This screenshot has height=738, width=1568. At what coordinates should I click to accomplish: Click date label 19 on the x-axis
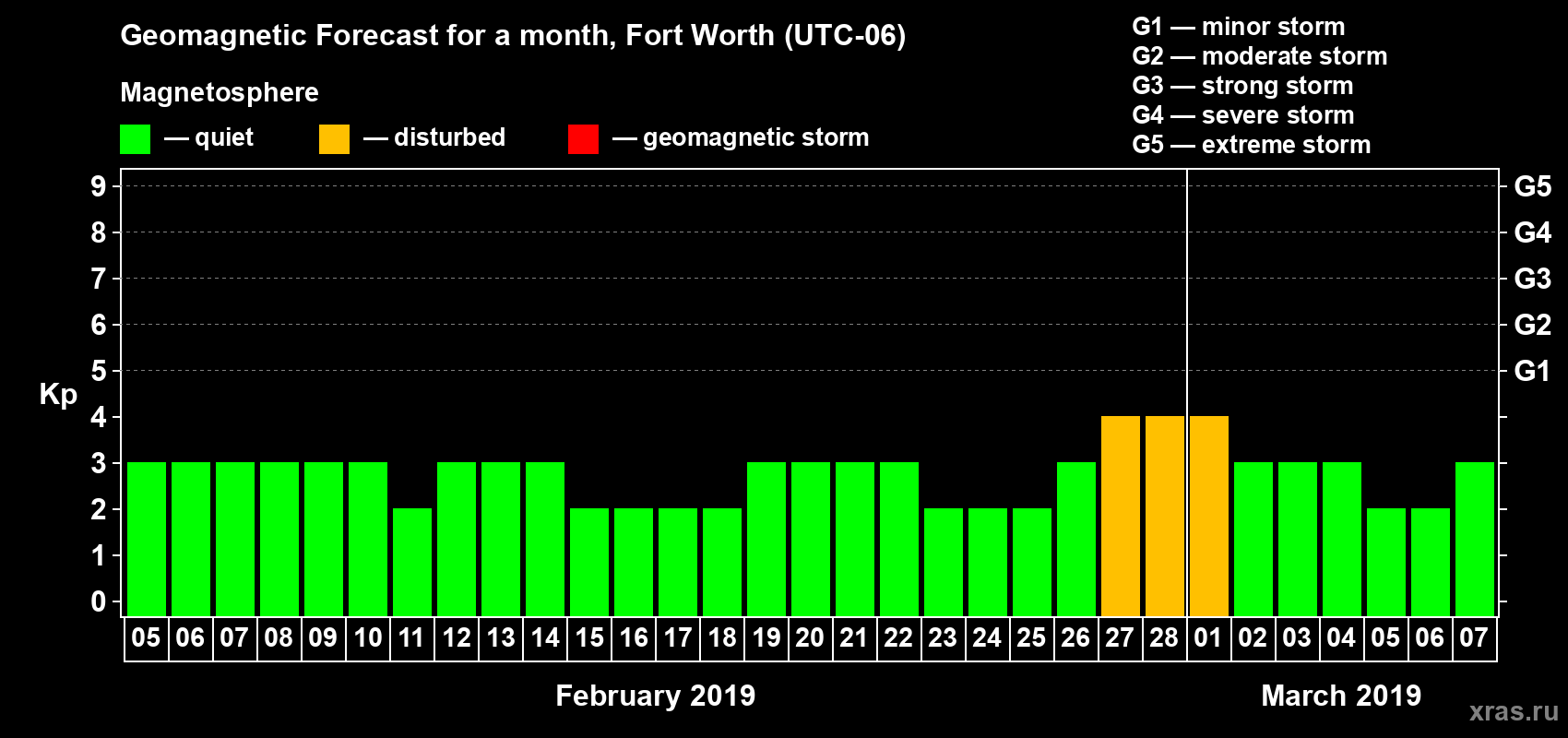766,637
